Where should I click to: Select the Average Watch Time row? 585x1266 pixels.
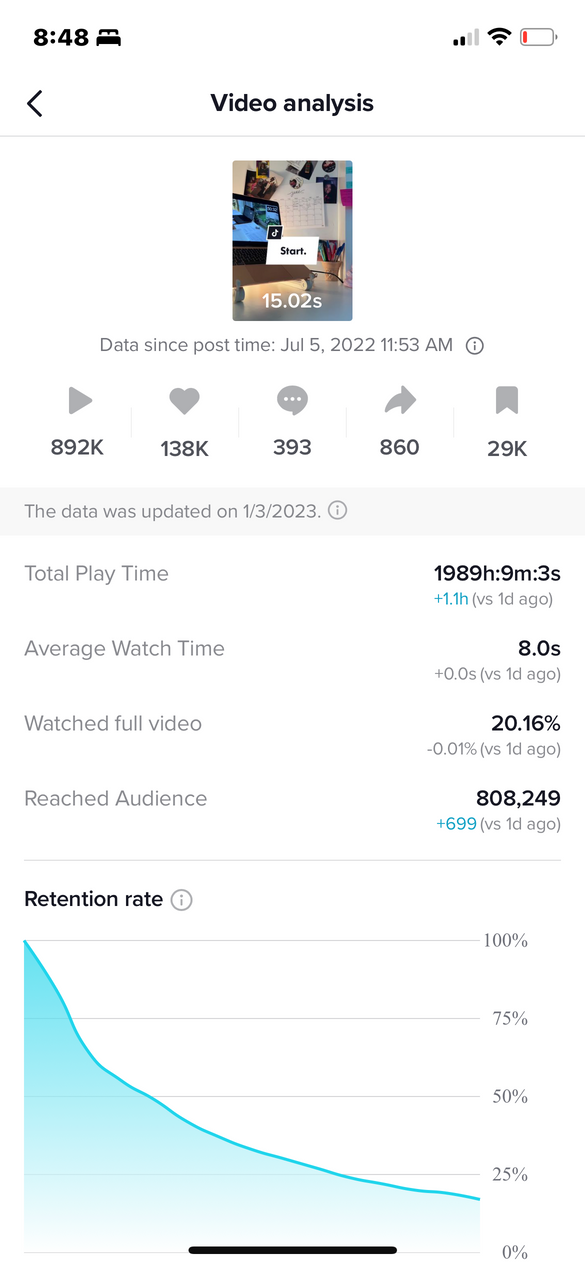292,660
